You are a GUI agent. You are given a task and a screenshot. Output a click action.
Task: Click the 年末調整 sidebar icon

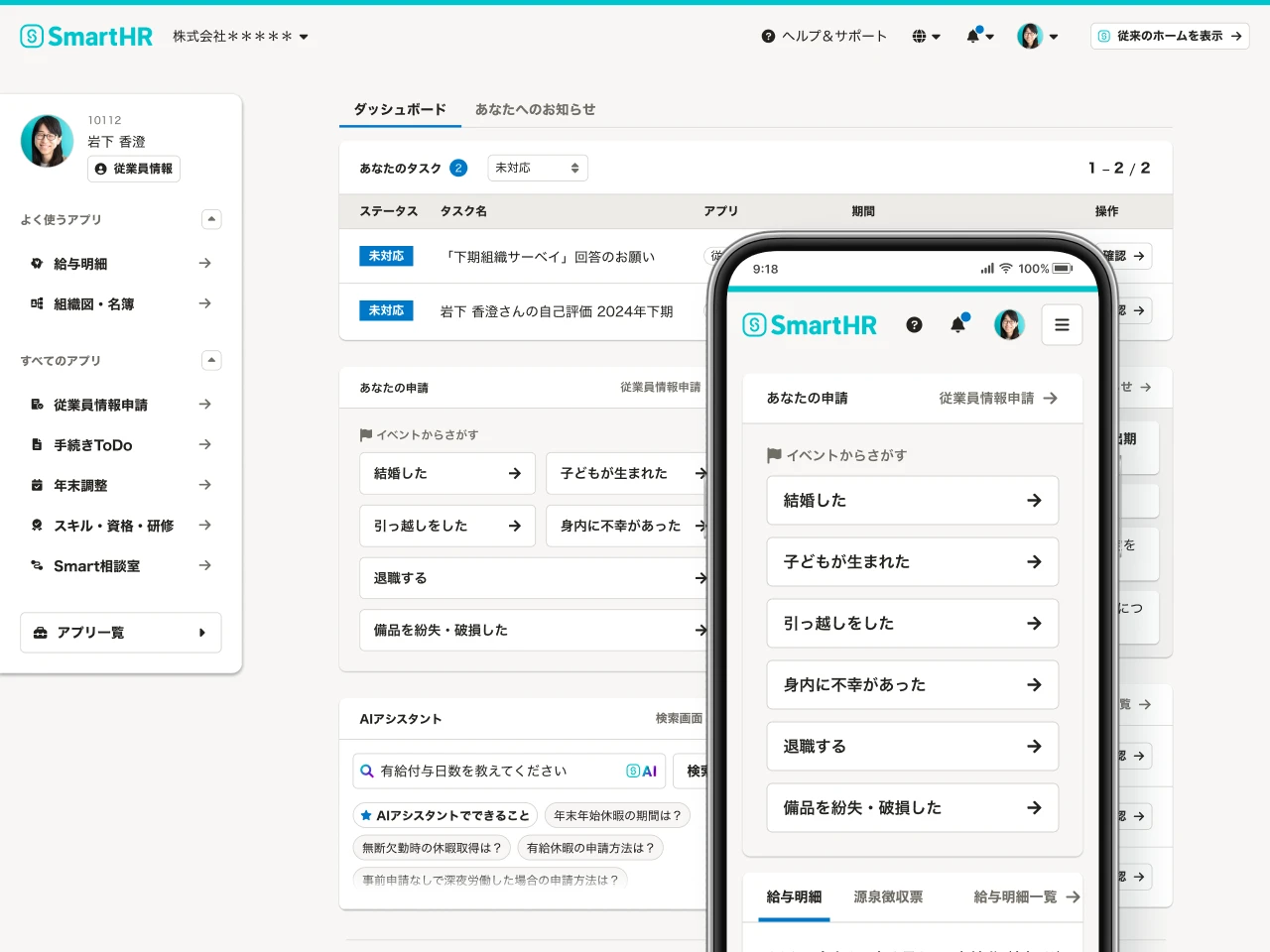37,485
